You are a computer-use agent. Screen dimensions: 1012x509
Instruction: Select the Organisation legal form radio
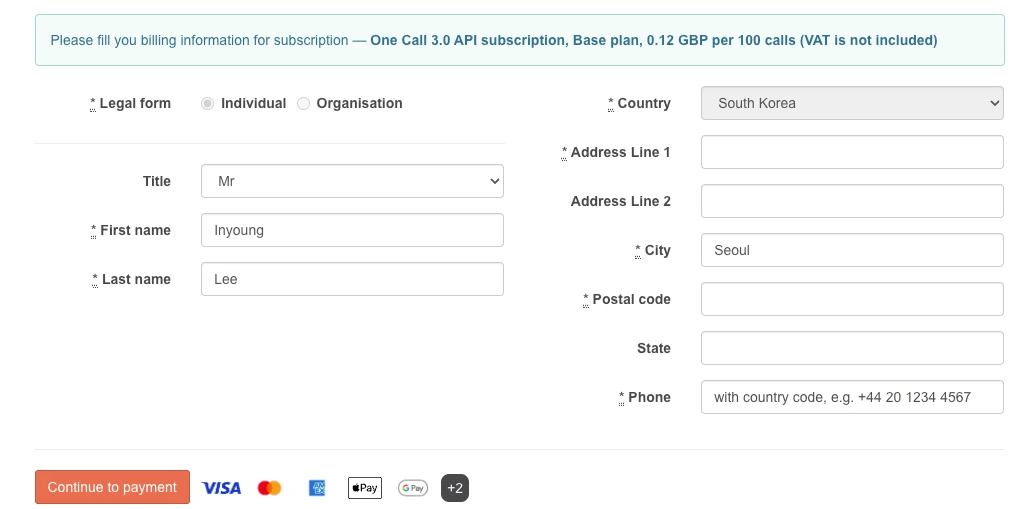click(303, 103)
